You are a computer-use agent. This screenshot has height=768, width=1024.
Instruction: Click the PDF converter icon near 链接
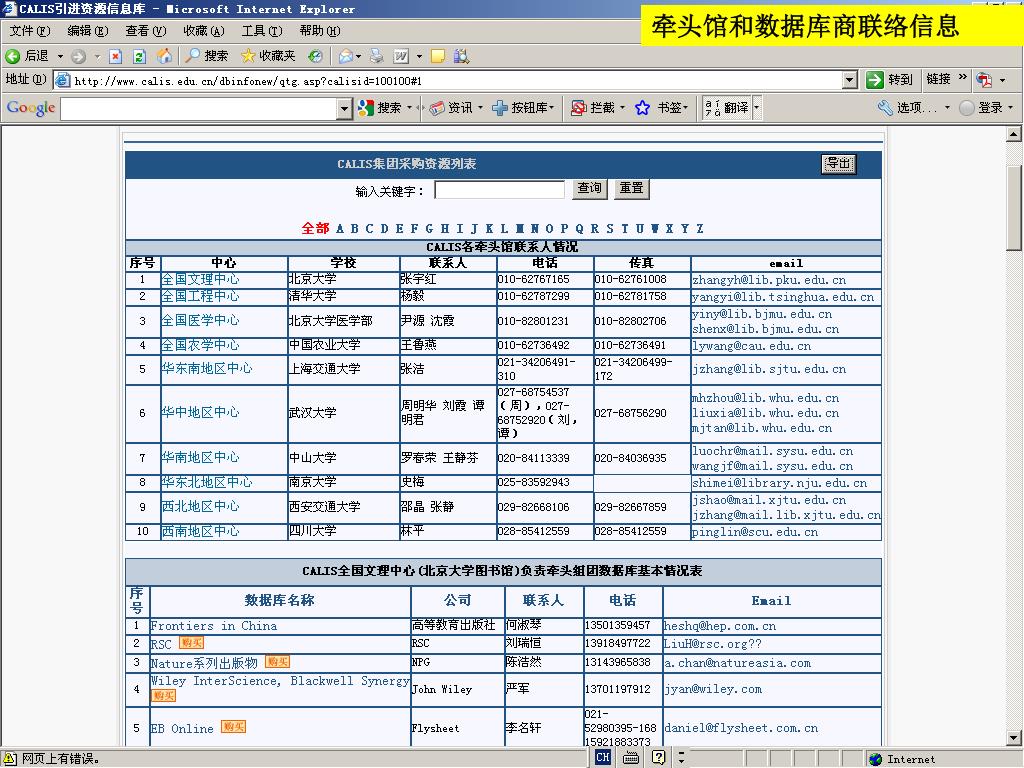(x=984, y=80)
